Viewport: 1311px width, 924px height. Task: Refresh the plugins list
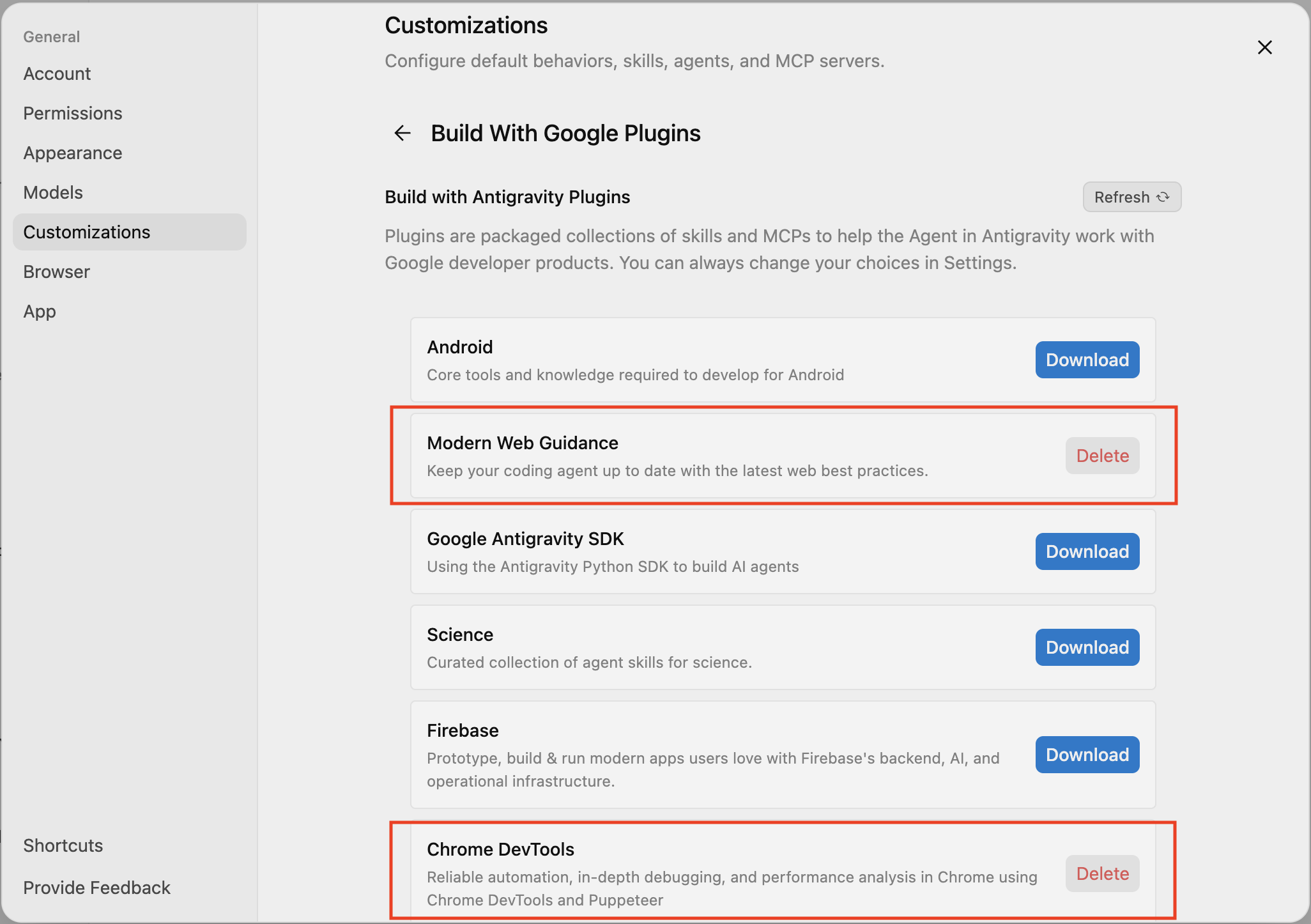click(1131, 197)
